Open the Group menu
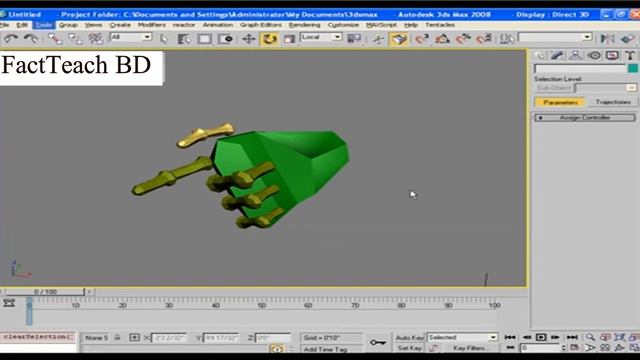This screenshot has height=360, width=640. [x=68, y=25]
